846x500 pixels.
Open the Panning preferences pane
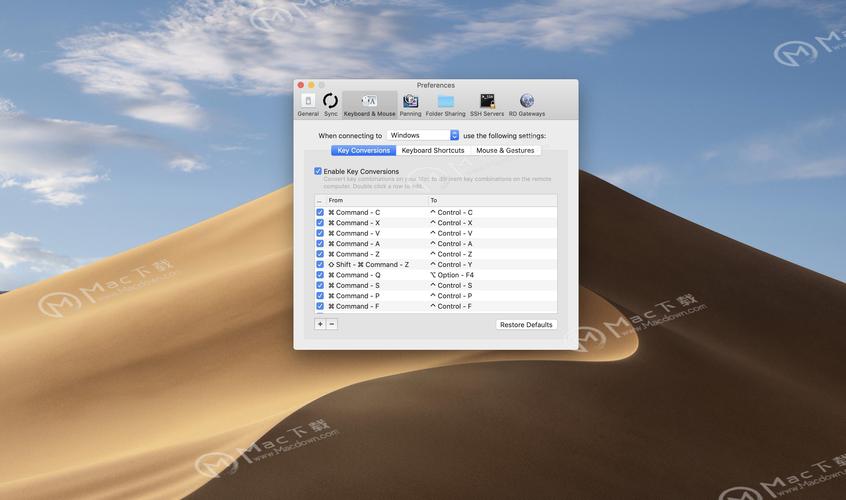(410, 104)
